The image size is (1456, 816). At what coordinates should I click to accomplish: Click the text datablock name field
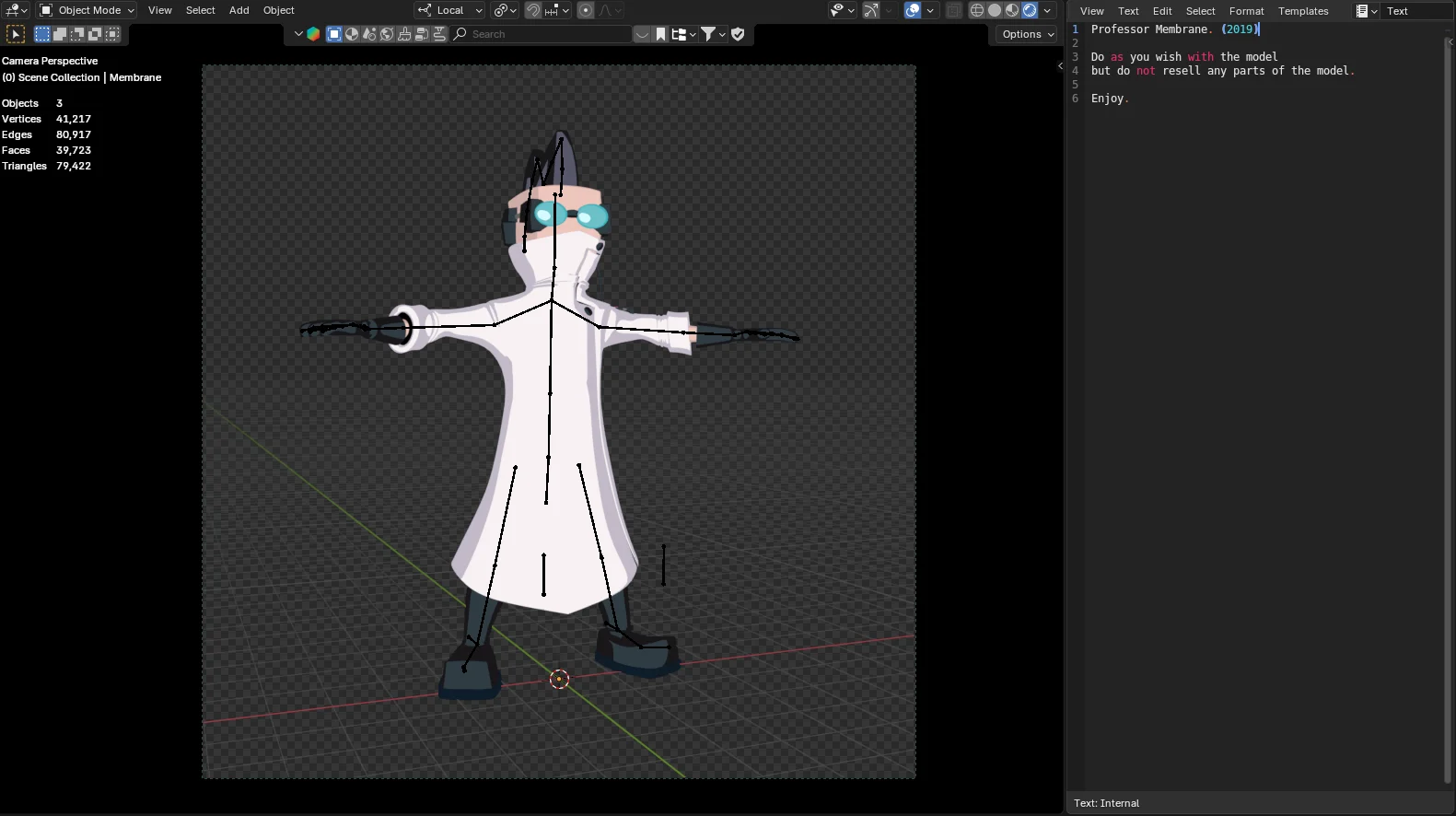[1415, 11]
